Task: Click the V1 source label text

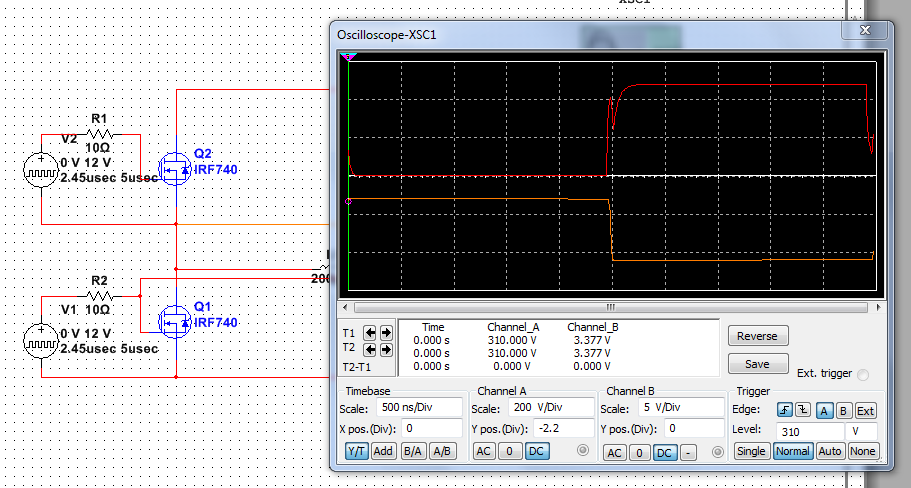Action: pos(70,310)
